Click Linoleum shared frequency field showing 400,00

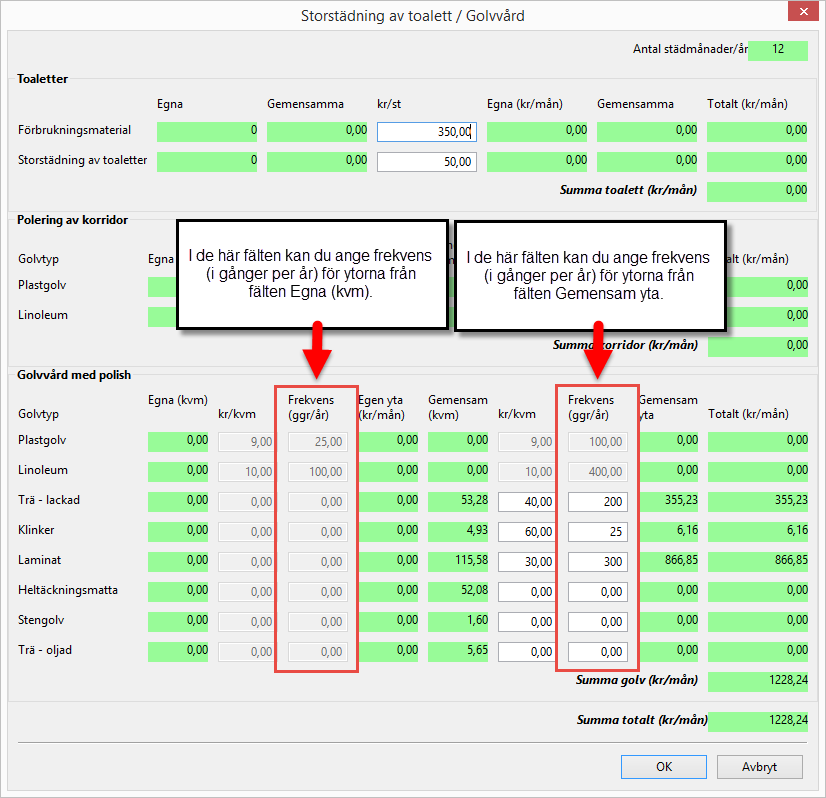tap(597, 472)
